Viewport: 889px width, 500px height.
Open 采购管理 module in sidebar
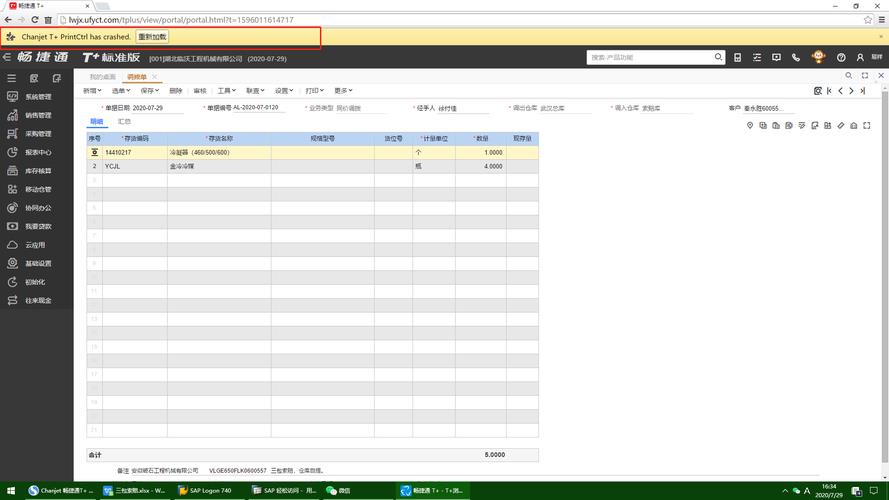tap(37, 133)
